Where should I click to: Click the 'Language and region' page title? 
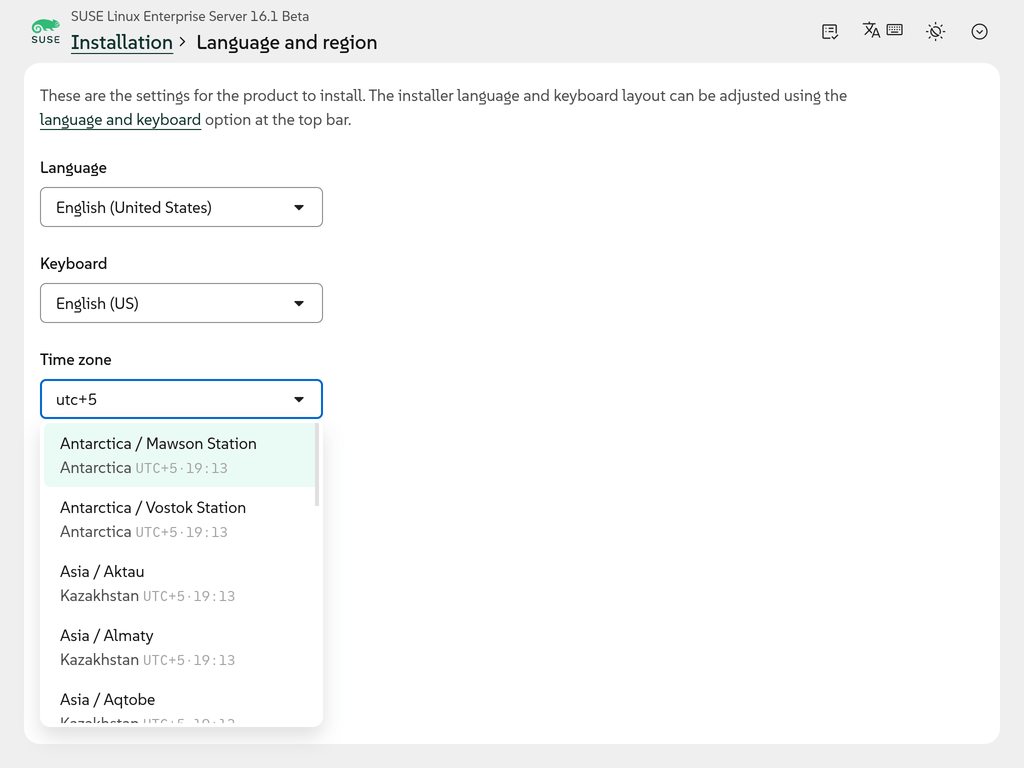click(x=287, y=42)
